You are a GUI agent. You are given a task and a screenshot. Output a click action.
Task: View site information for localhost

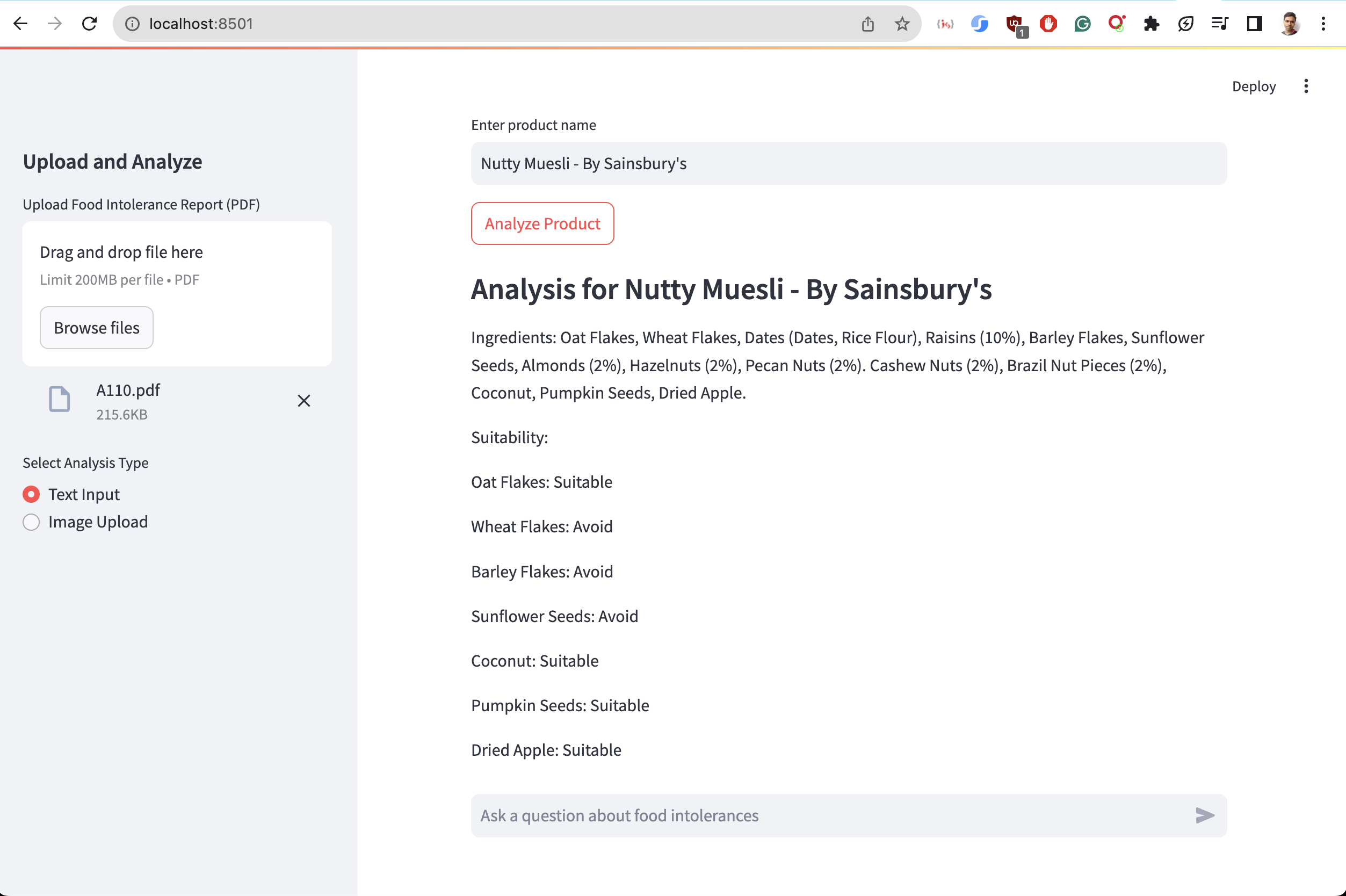pyautogui.click(x=133, y=24)
